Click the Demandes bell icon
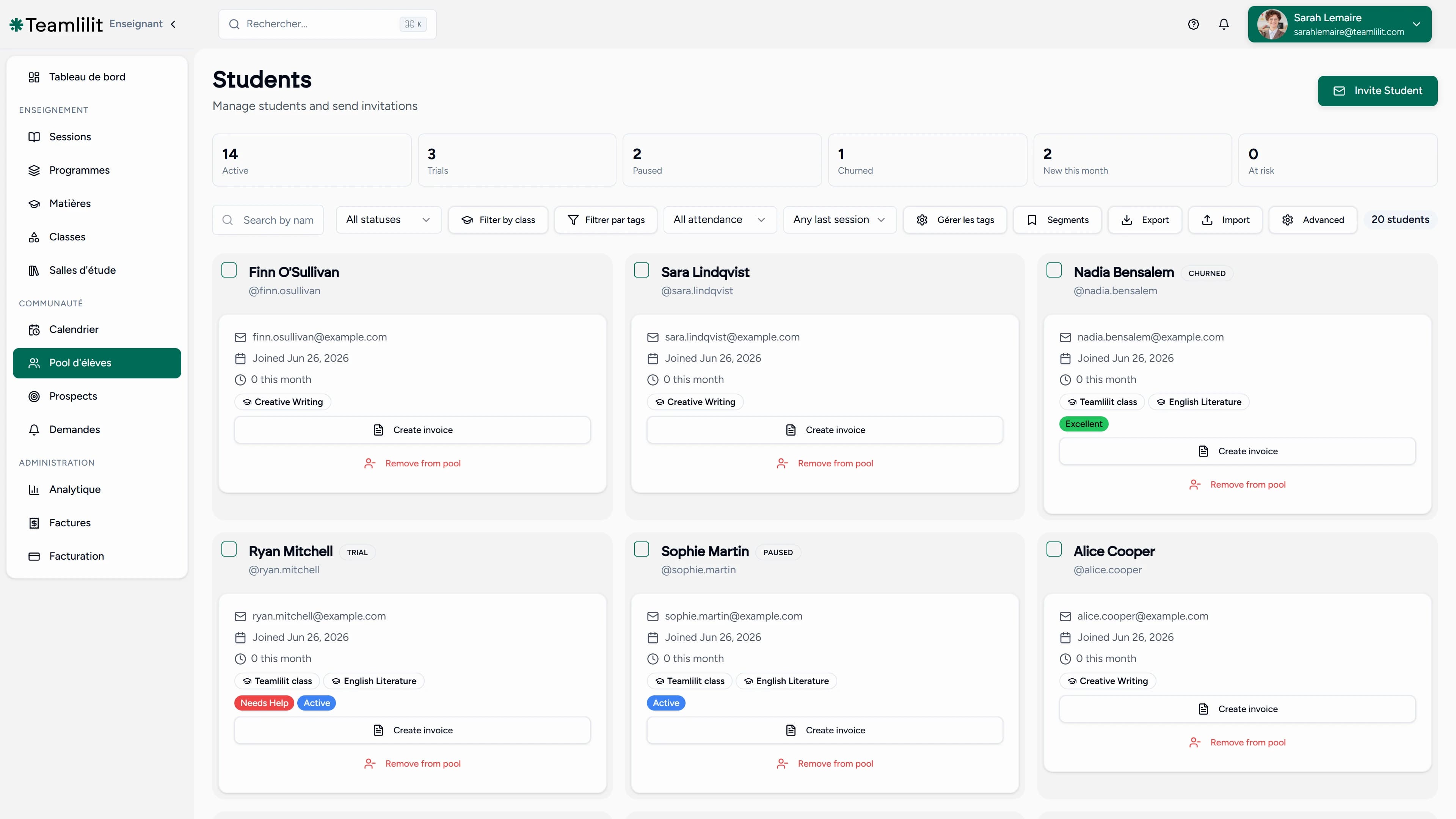Image resolution: width=1456 pixels, height=819 pixels. (x=34, y=430)
